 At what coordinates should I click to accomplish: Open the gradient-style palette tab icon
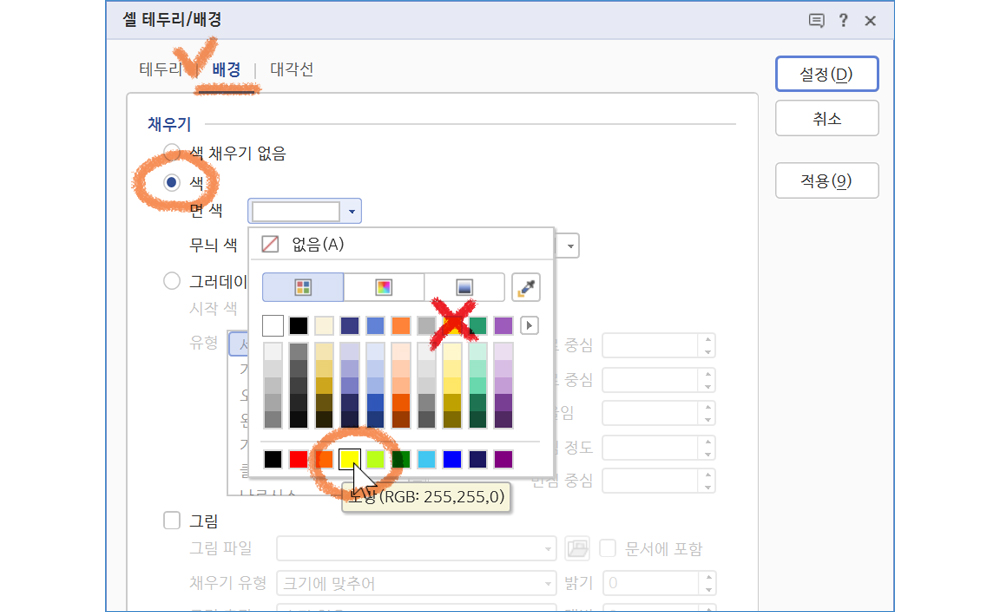pos(464,287)
